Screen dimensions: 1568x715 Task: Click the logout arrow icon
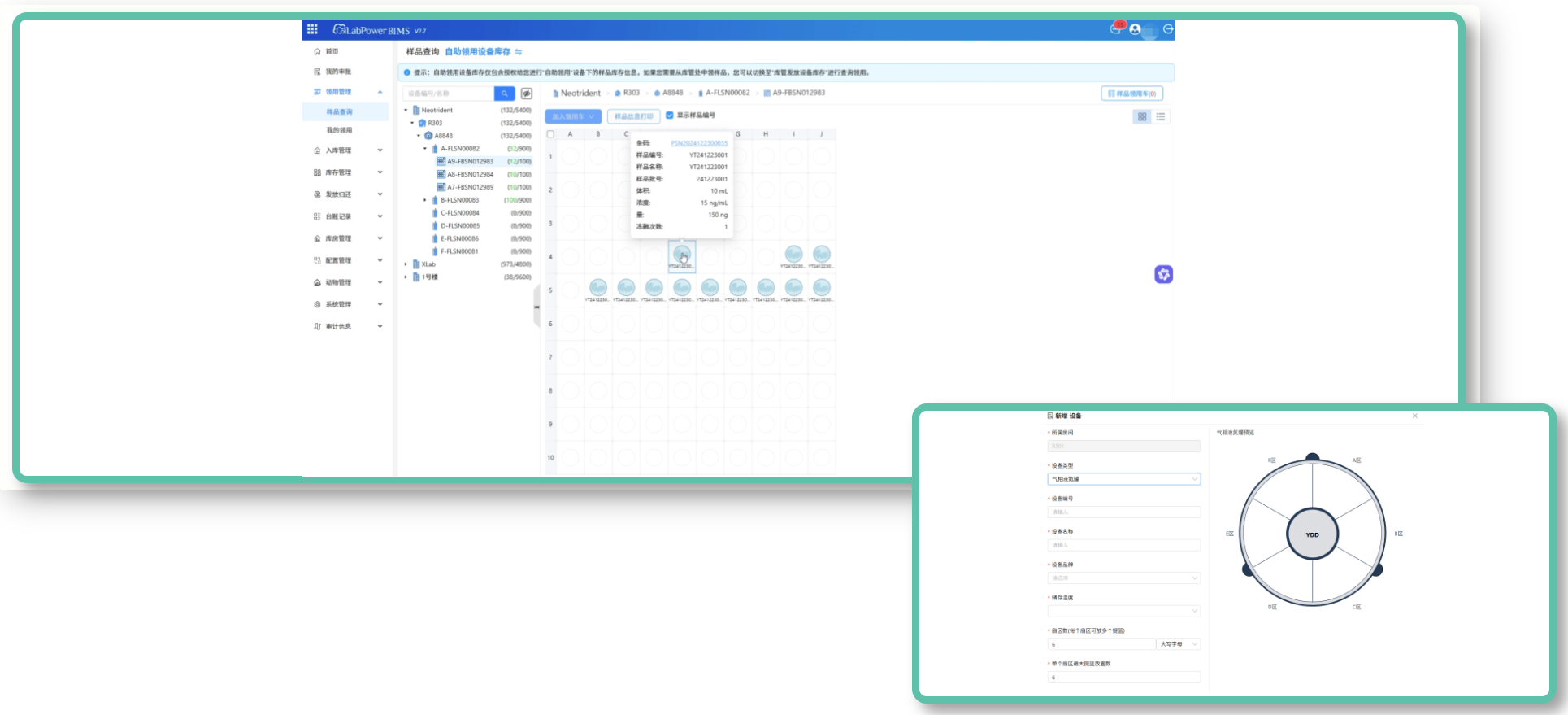1168,29
